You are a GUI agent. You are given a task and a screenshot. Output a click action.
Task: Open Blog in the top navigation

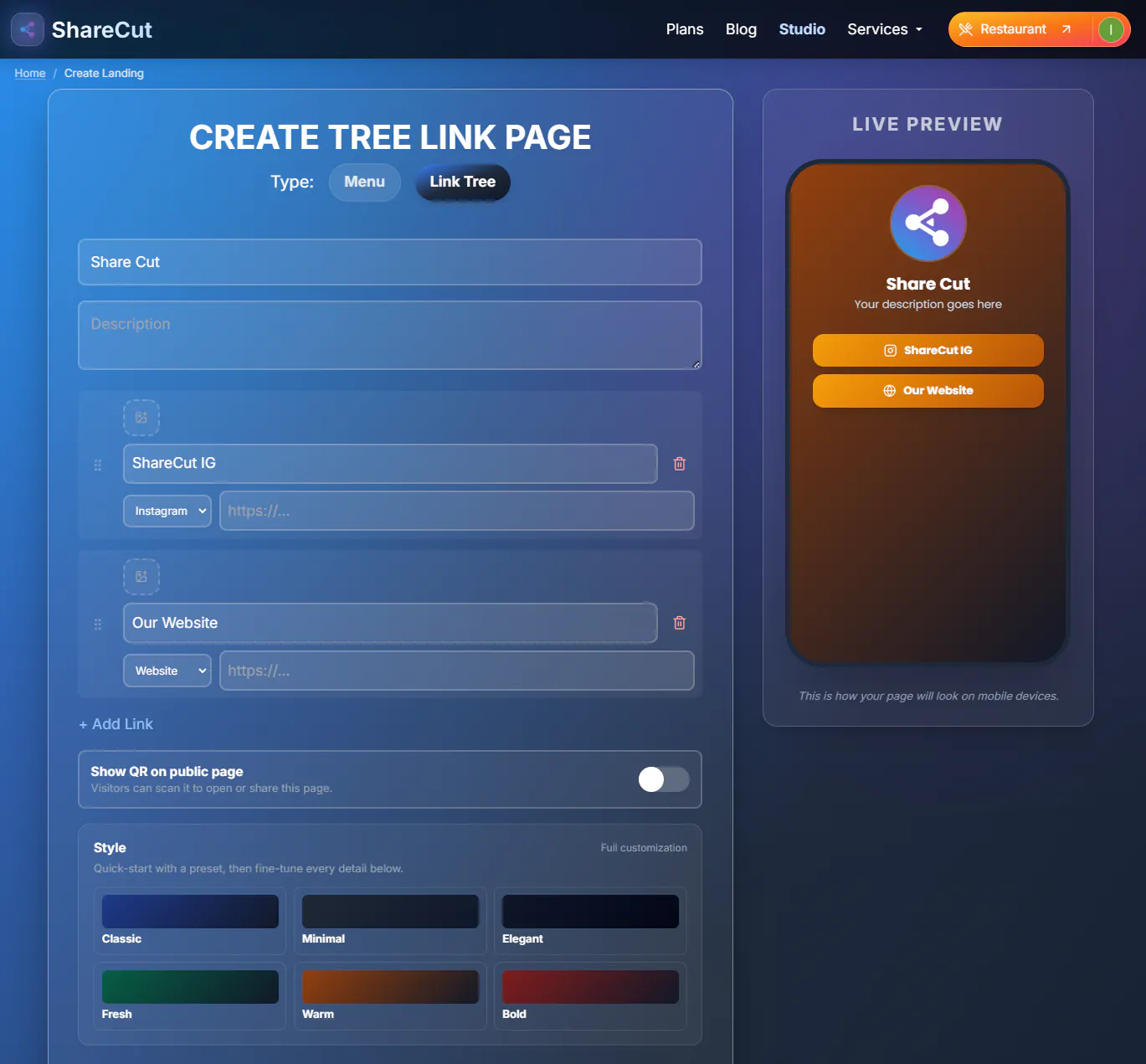point(741,29)
